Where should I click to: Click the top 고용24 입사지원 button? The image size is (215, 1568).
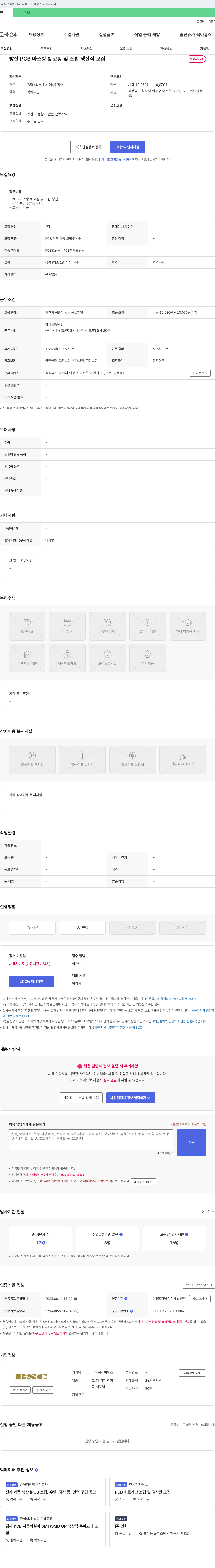click(x=127, y=147)
